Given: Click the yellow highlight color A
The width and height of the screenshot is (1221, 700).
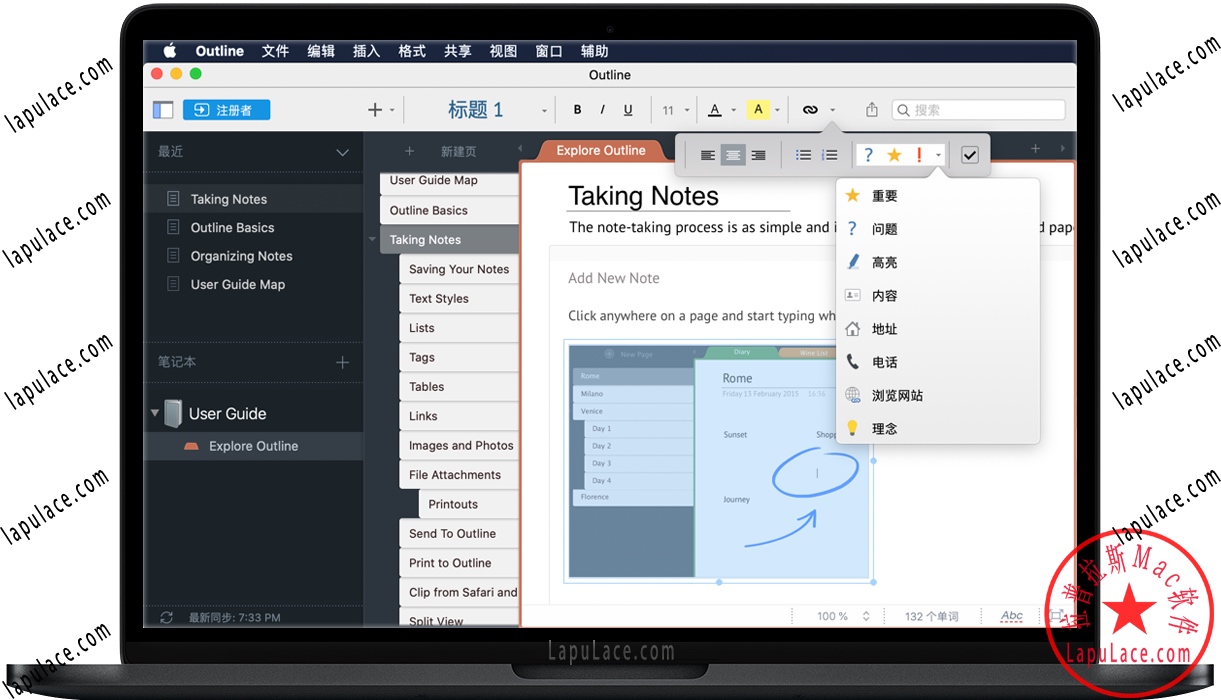Looking at the screenshot, I should tap(758, 110).
